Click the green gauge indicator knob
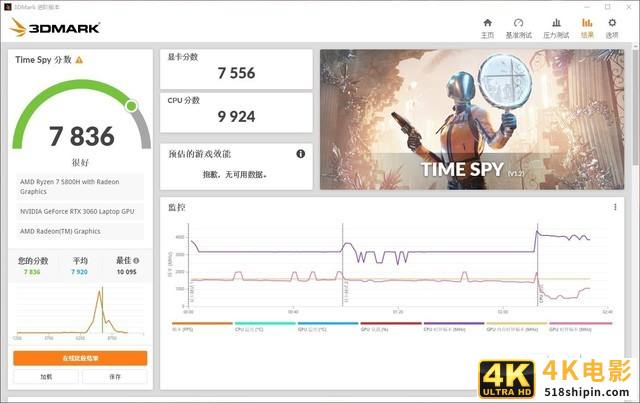Image resolution: width=640 pixels, height=403 pixels. pyautogui.click(x=131, y=106)
